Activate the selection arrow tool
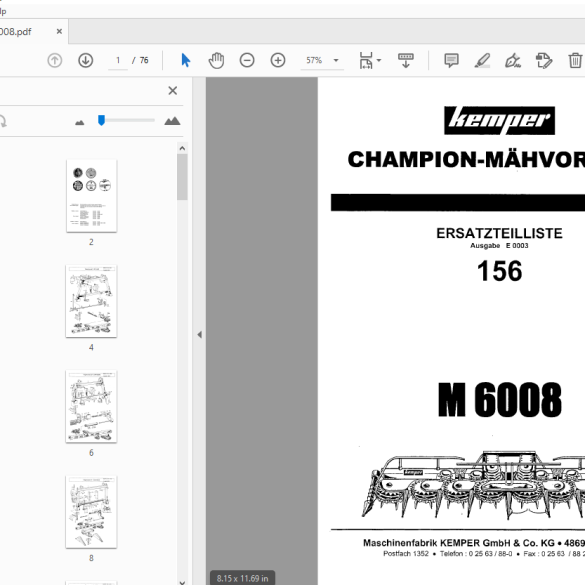Image resolution: width=585 pixels, height=585 pixels. point(185,60)
